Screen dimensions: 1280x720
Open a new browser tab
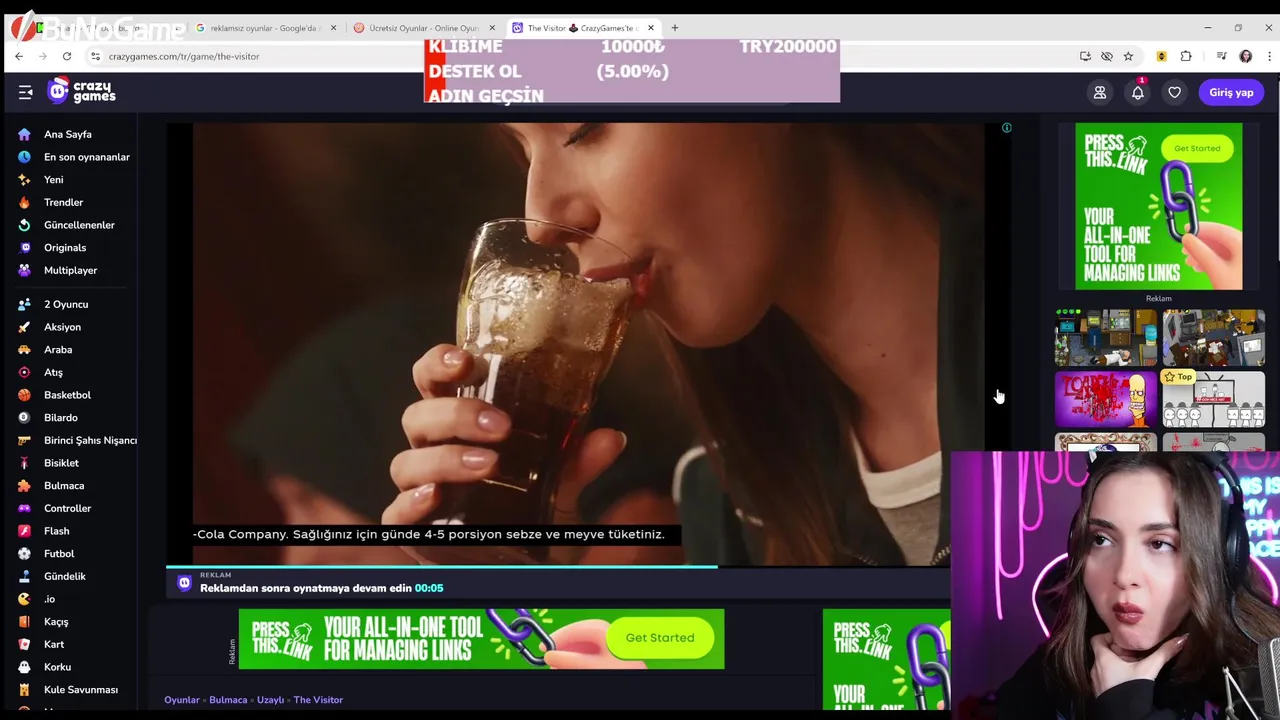[675, 28]
